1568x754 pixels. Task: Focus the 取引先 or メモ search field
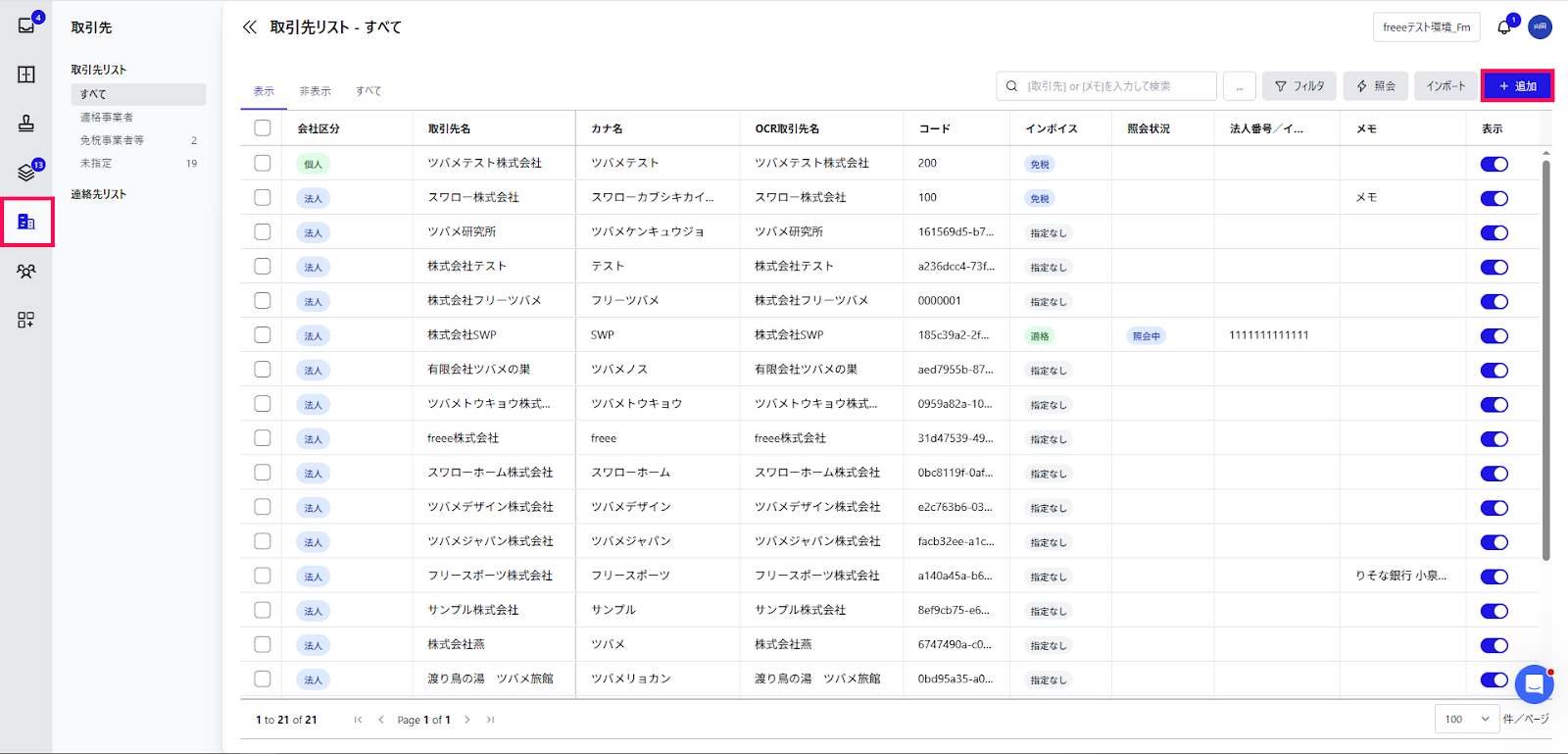pyautogui.click(x=1106, y=86)
